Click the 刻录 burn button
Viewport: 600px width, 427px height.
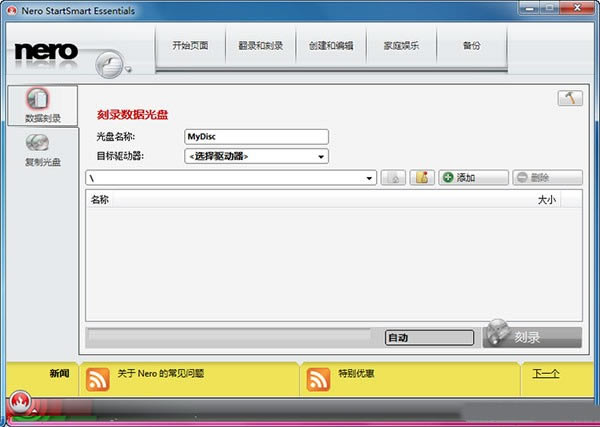coord(532,337)
